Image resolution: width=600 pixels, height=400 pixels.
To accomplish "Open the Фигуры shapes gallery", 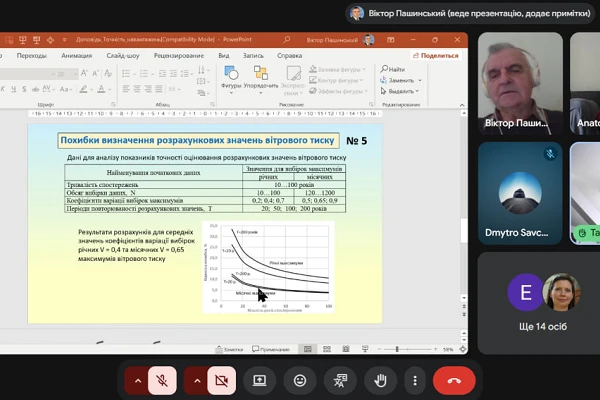I will (x=231, y=79).
